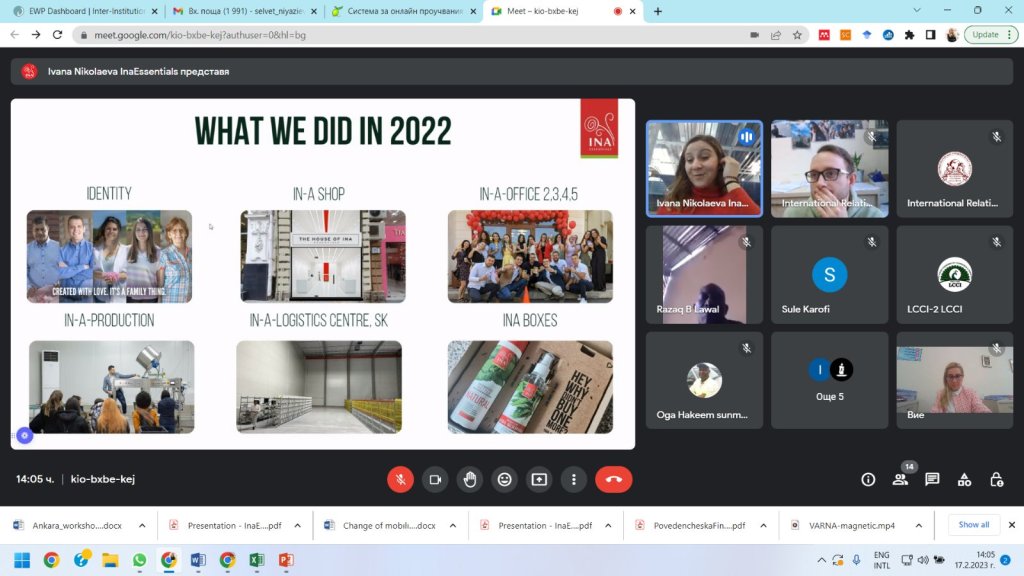This screenshot has height=576, width=1024.
Task: Bookmark this page with star icon
Action: [797, 35]
